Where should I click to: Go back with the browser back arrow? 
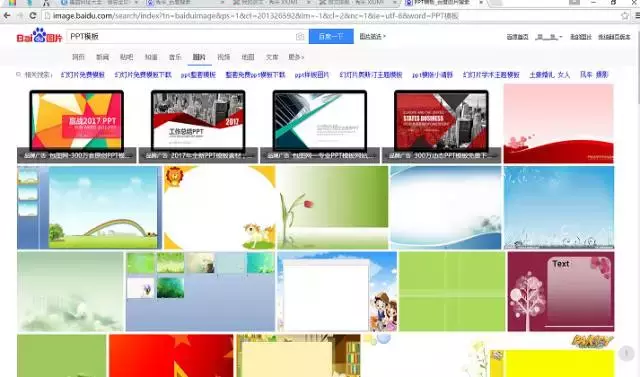click(7, 16)
